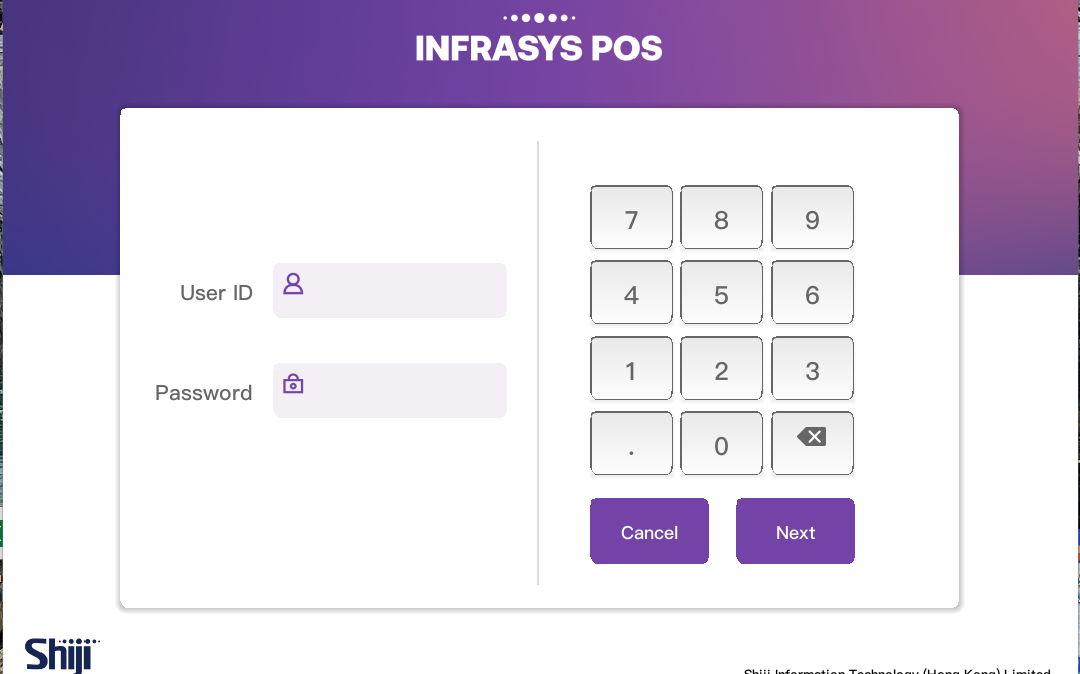Select the 3 key on the keypad
Viewport: 1080px width, 674px height.
click(x=812, y=370)
